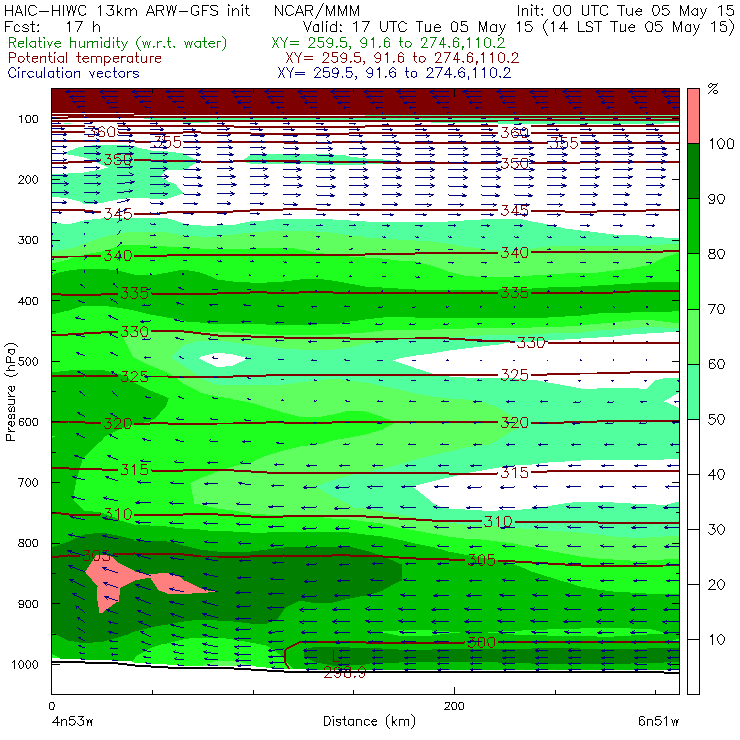Click the '330' contour label on the left side
The width and height of the screenshot is (740, 740).
pyautogui.click(x=135, y=332)
